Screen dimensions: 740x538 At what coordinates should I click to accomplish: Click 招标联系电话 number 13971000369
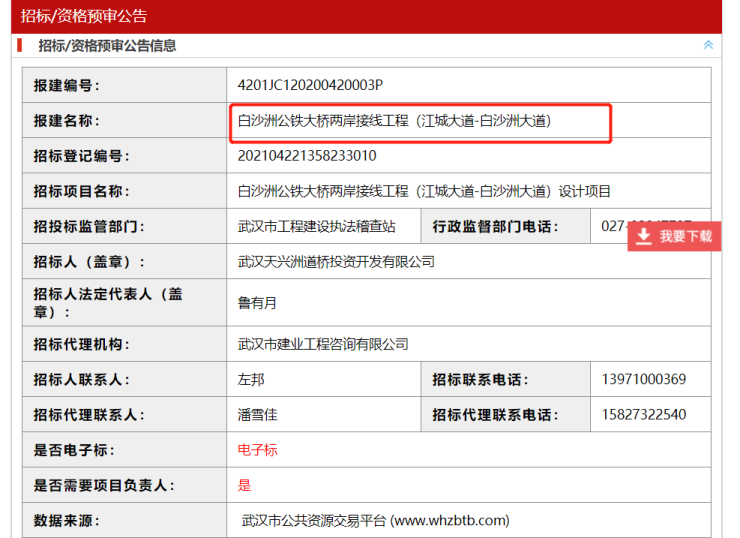pyautogui.click(x=644, y=379)
